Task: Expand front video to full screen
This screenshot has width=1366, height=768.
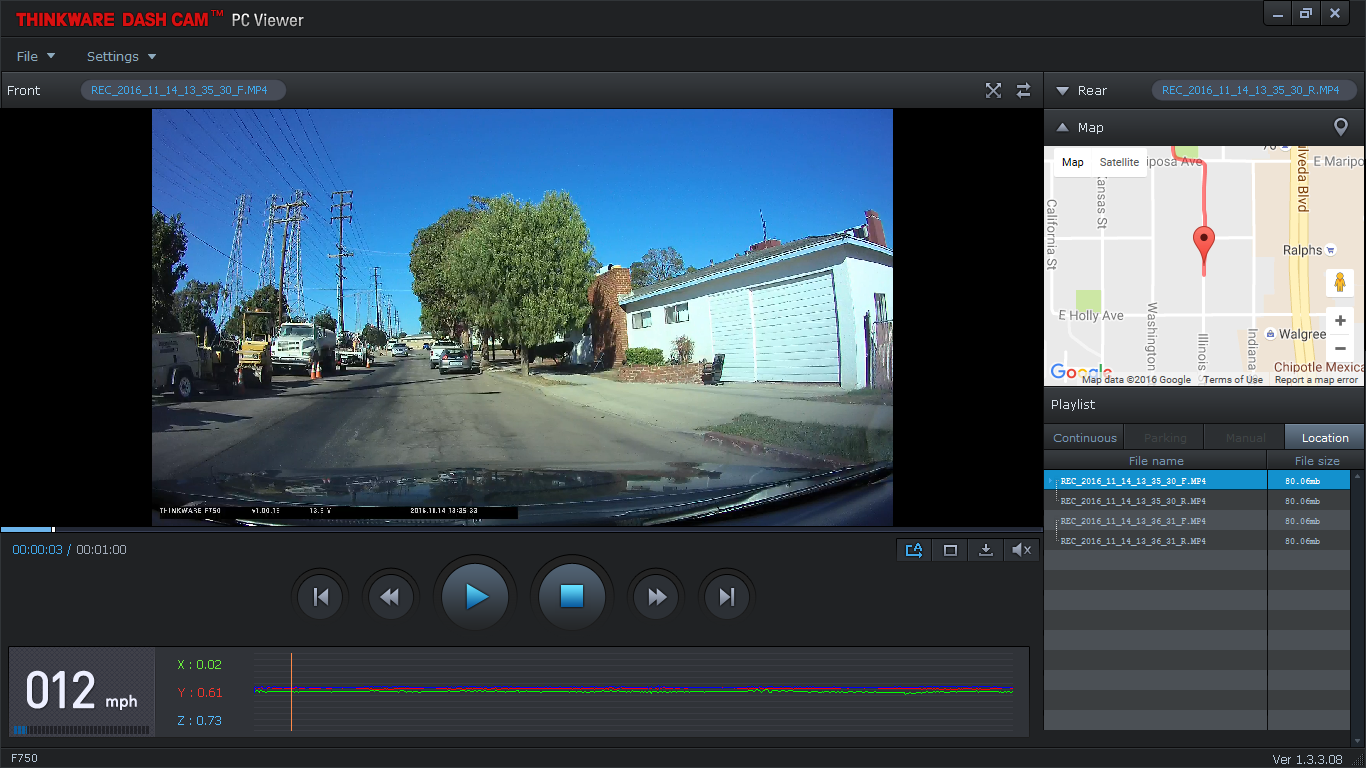Action: pyautogui.click(x=993, y=90)
